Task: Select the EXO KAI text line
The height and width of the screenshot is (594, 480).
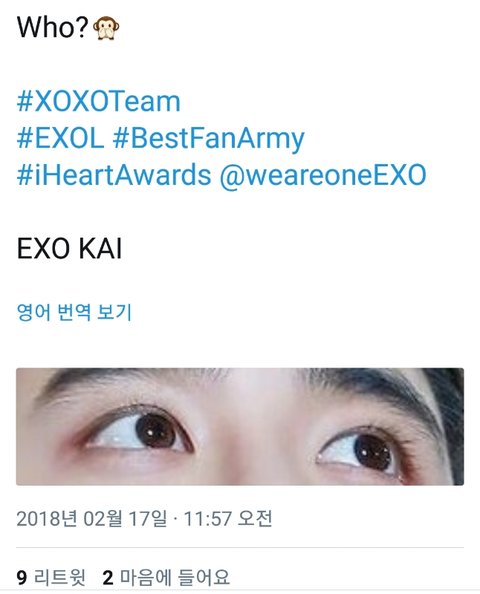Action: [69, 249]
